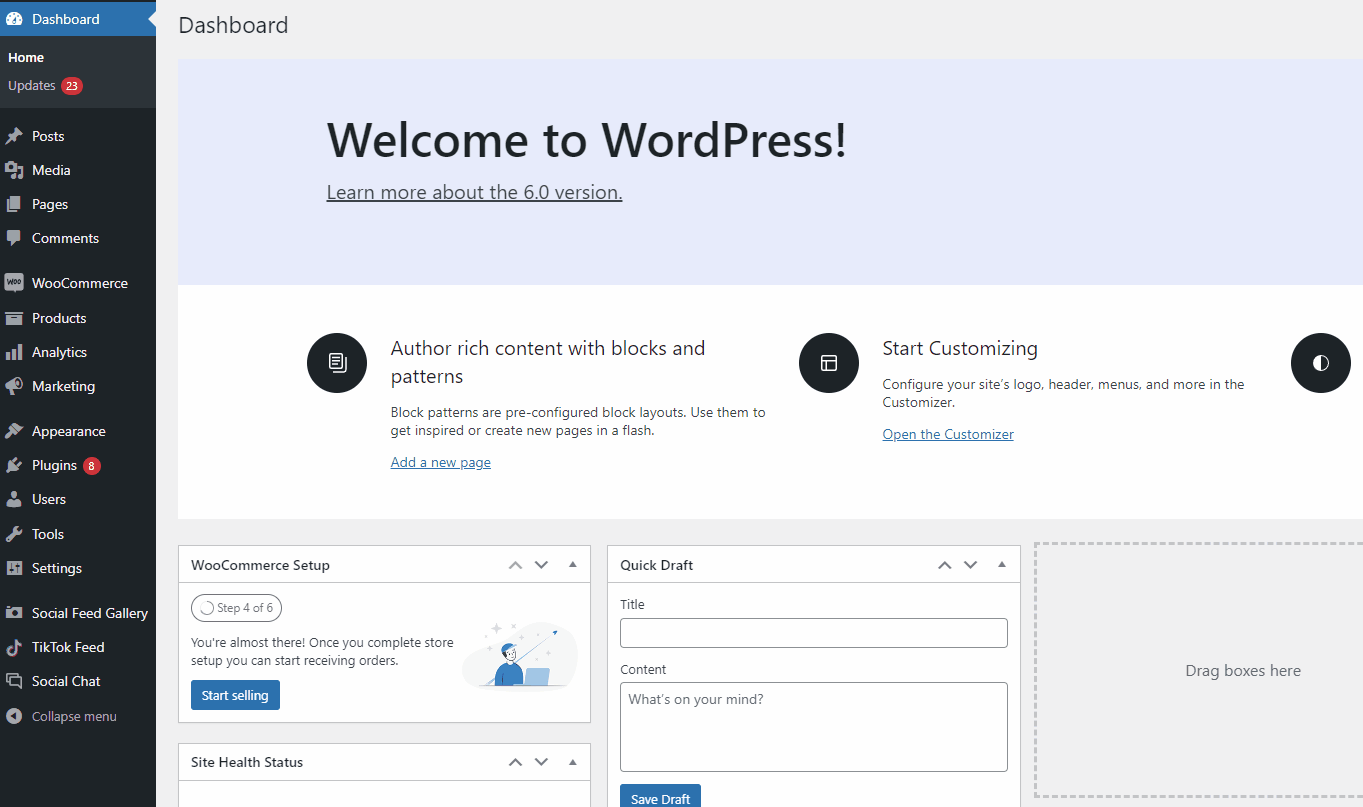The height and width of the screenshot is (807, 1363).
Task: Click the Posts pushpin icon
Action: click(14, 136)
